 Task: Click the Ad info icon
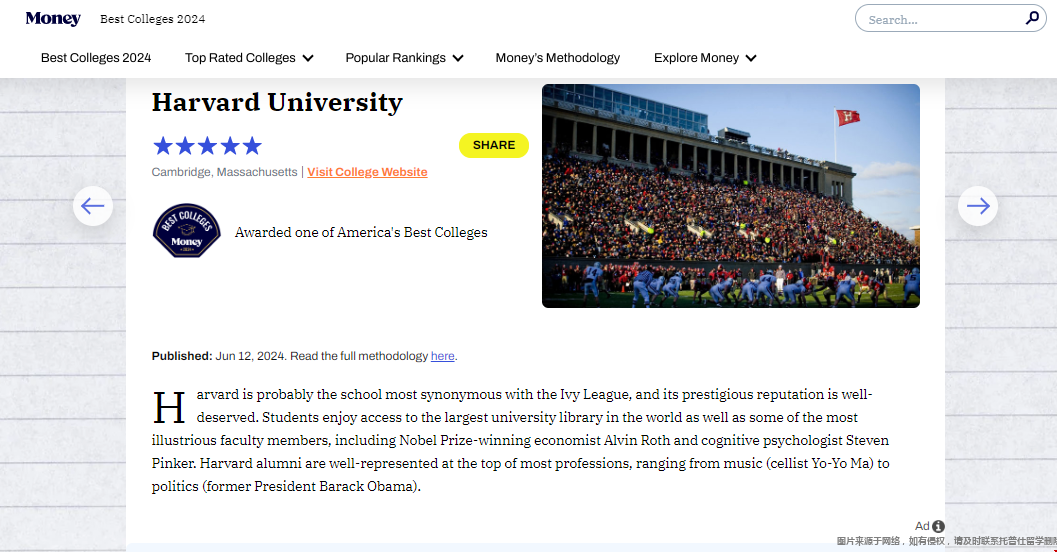click(x=938, y=526)
